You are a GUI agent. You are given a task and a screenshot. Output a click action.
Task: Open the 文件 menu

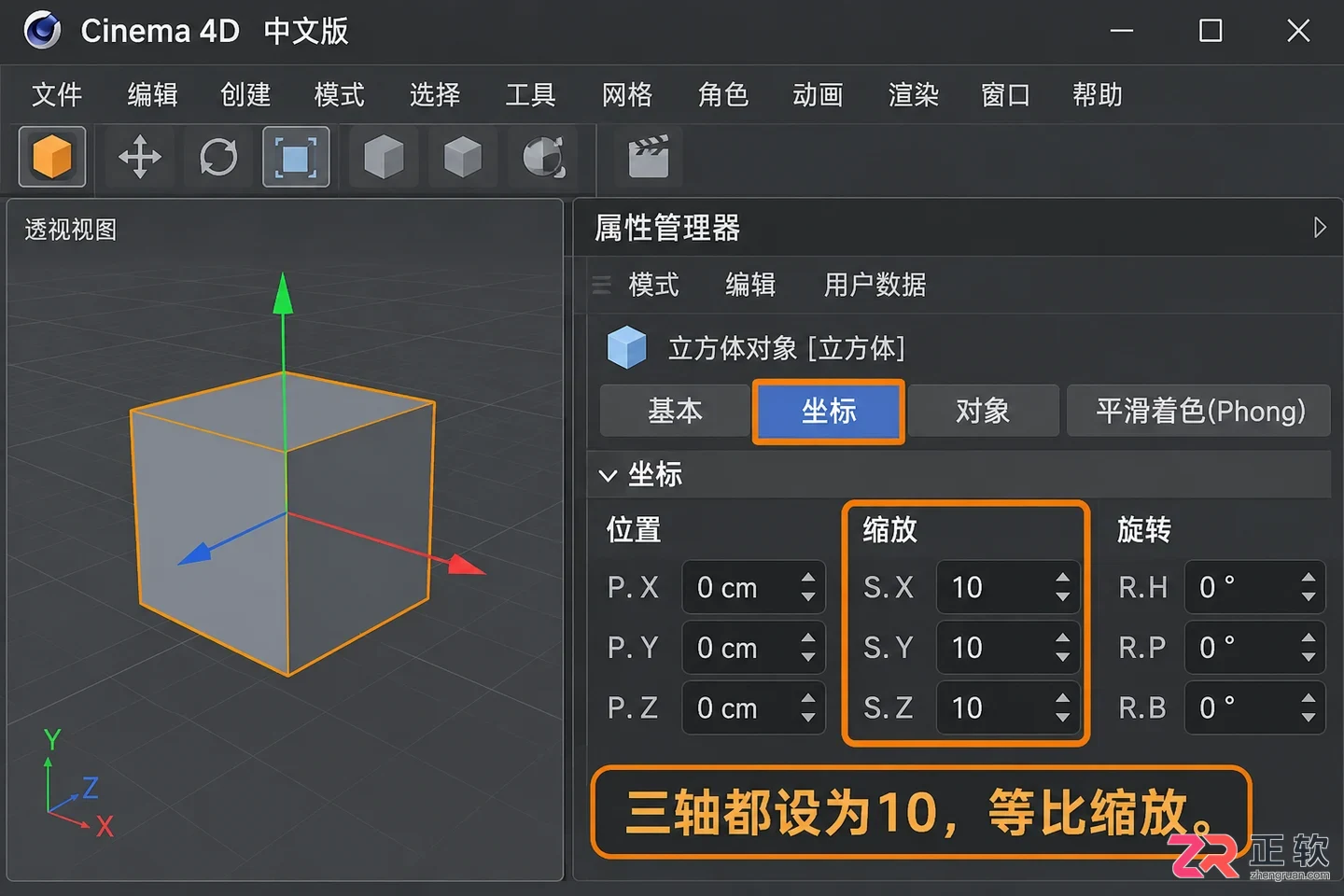[57, 94]
